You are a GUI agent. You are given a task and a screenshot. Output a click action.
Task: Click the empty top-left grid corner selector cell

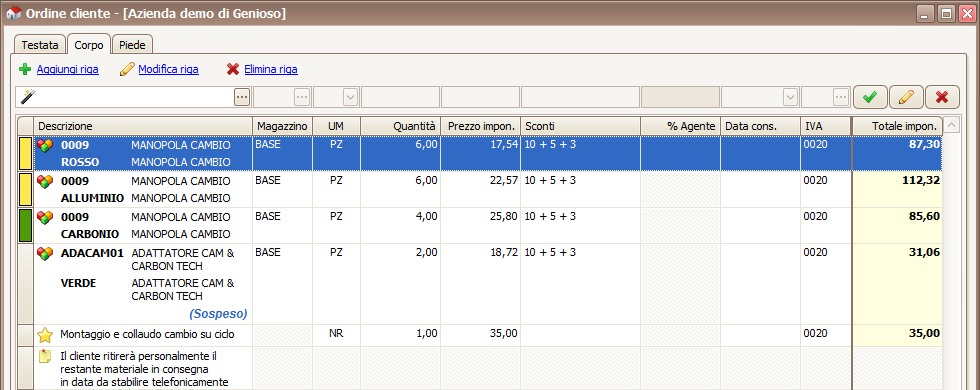tap(25, 126)
